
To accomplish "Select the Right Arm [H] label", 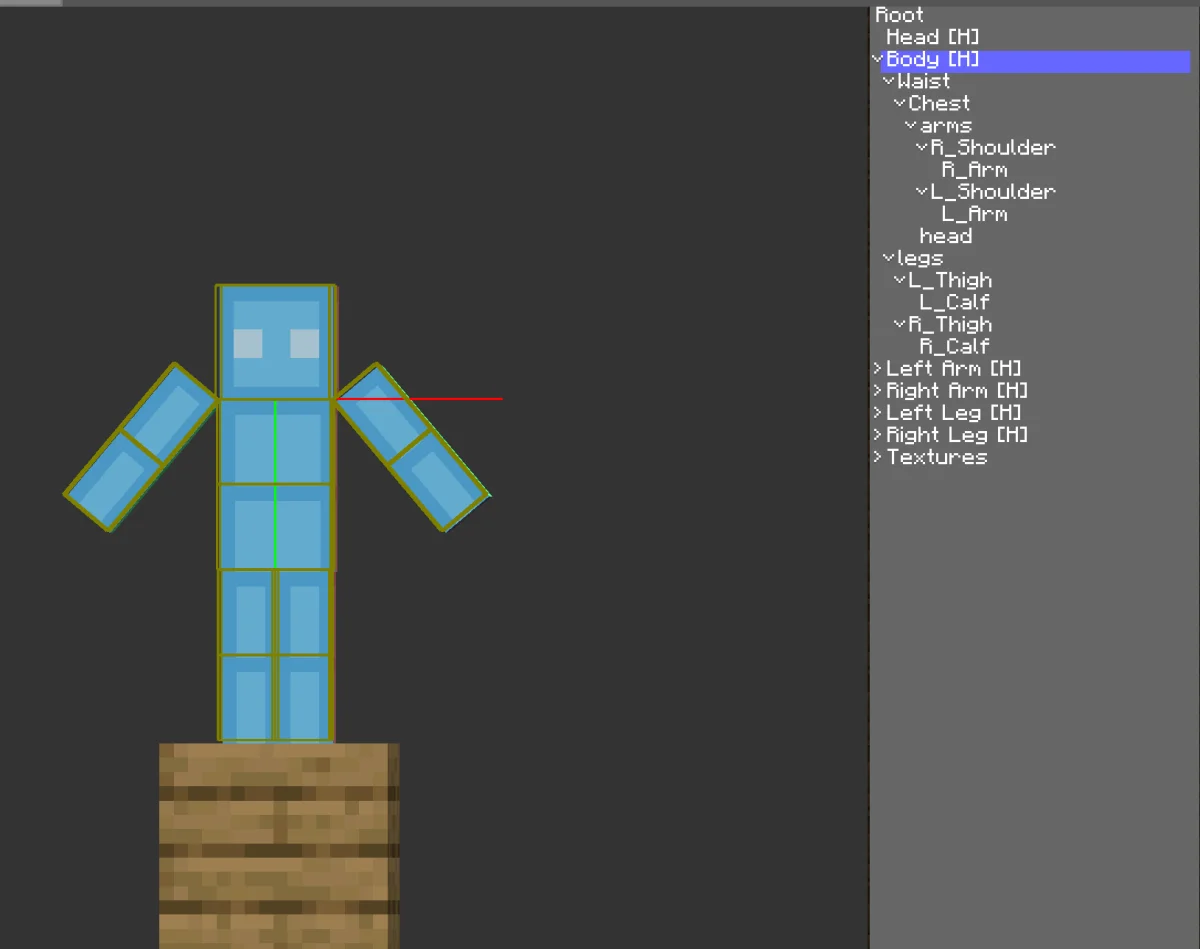I will [x=957, y=391].
